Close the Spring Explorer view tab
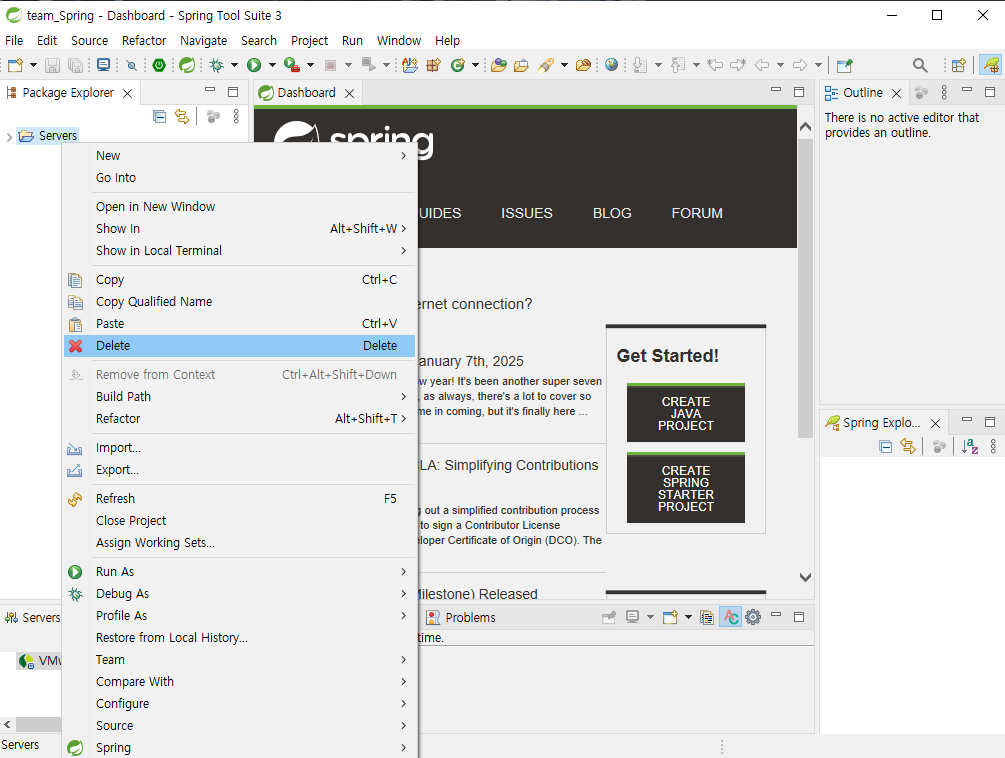This screenshot has width=1005, height=758. [x=936, y=424]
